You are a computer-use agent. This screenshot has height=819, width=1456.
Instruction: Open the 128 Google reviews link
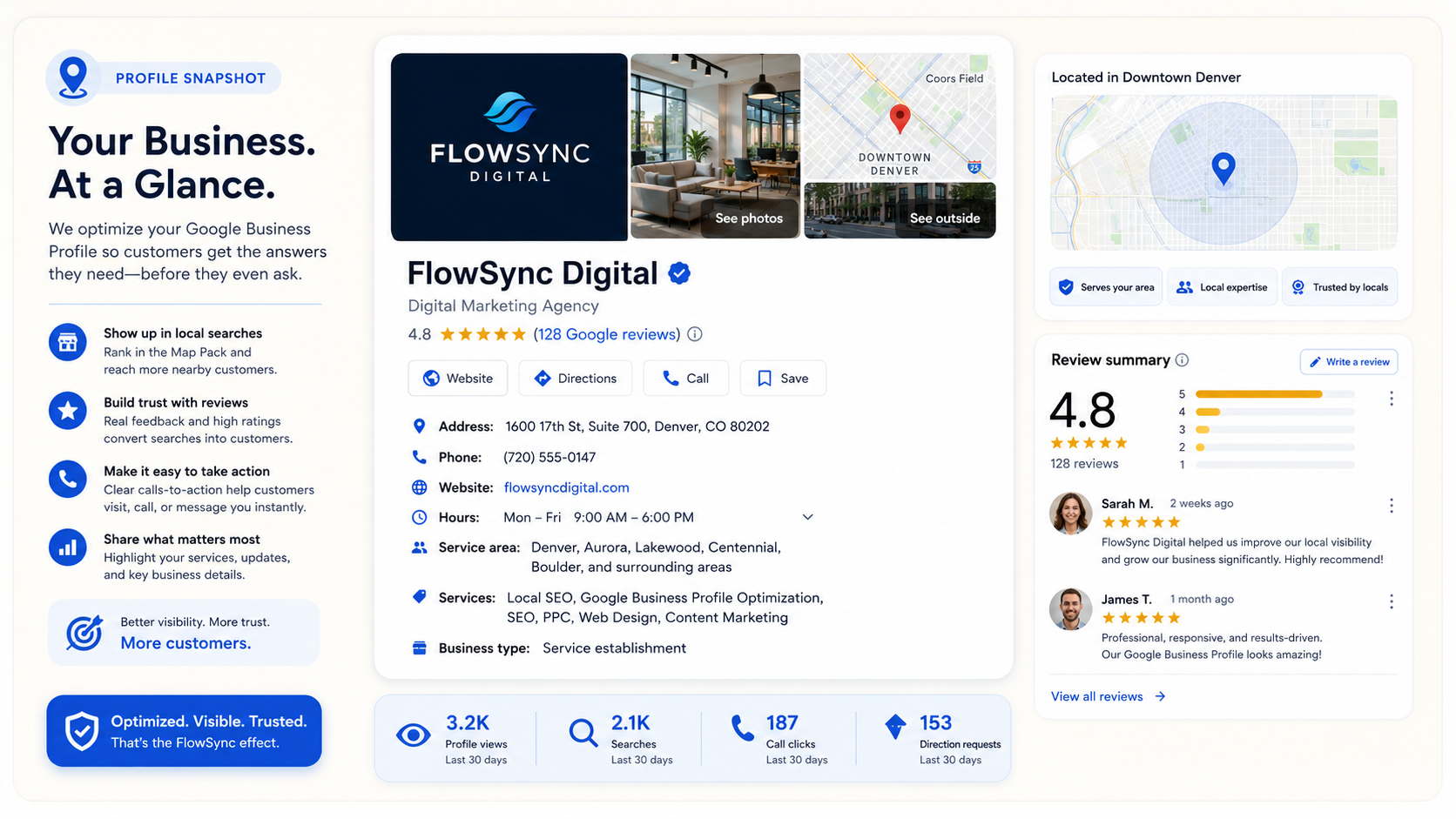point(606,334)
